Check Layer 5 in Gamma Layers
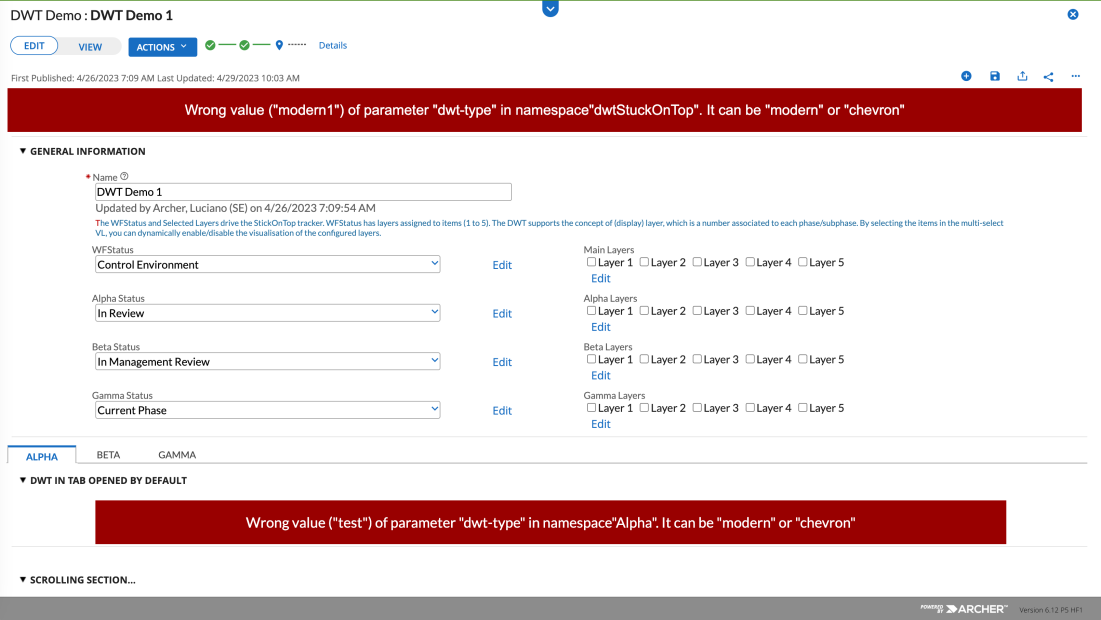 (803, 407)
